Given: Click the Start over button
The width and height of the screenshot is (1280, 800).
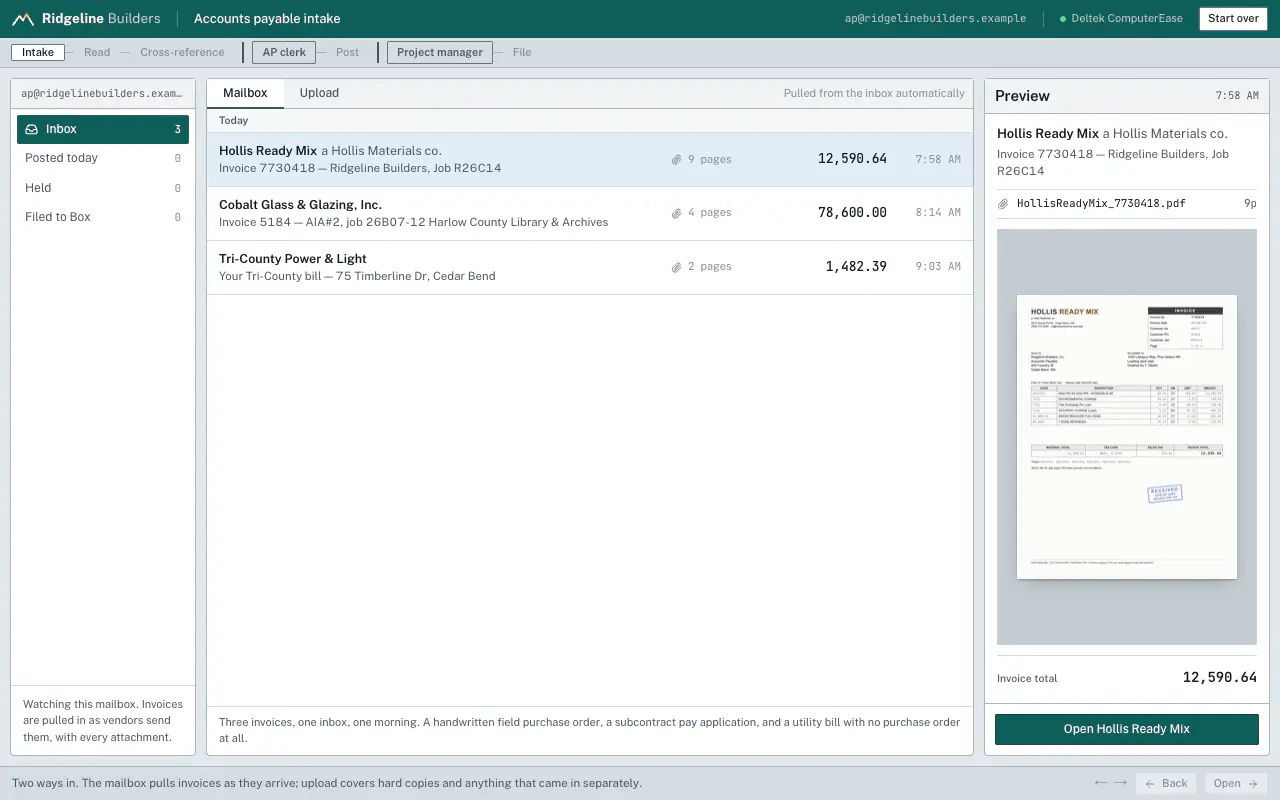Looking at the screenshot, I should click(x=1233, y=19).
